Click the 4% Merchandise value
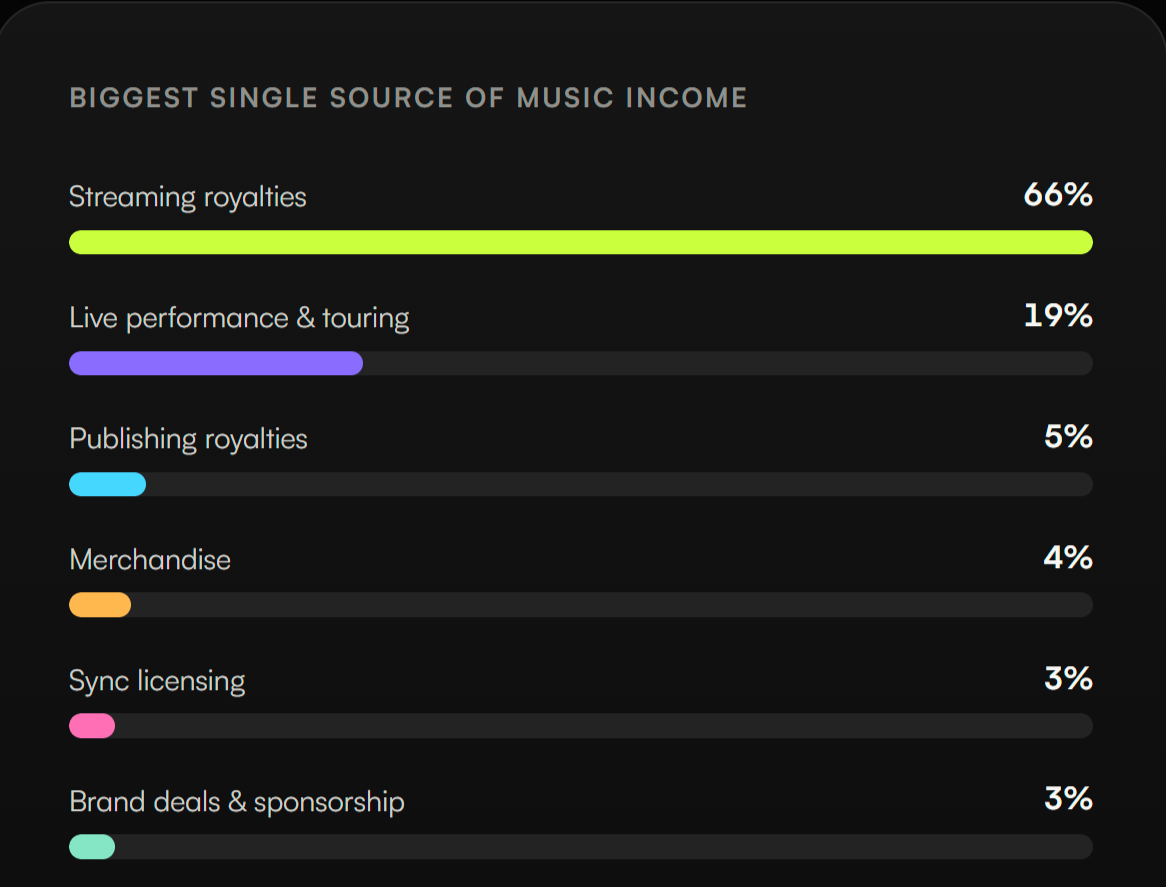1166x887 pixels. [x=1069, y=558]
